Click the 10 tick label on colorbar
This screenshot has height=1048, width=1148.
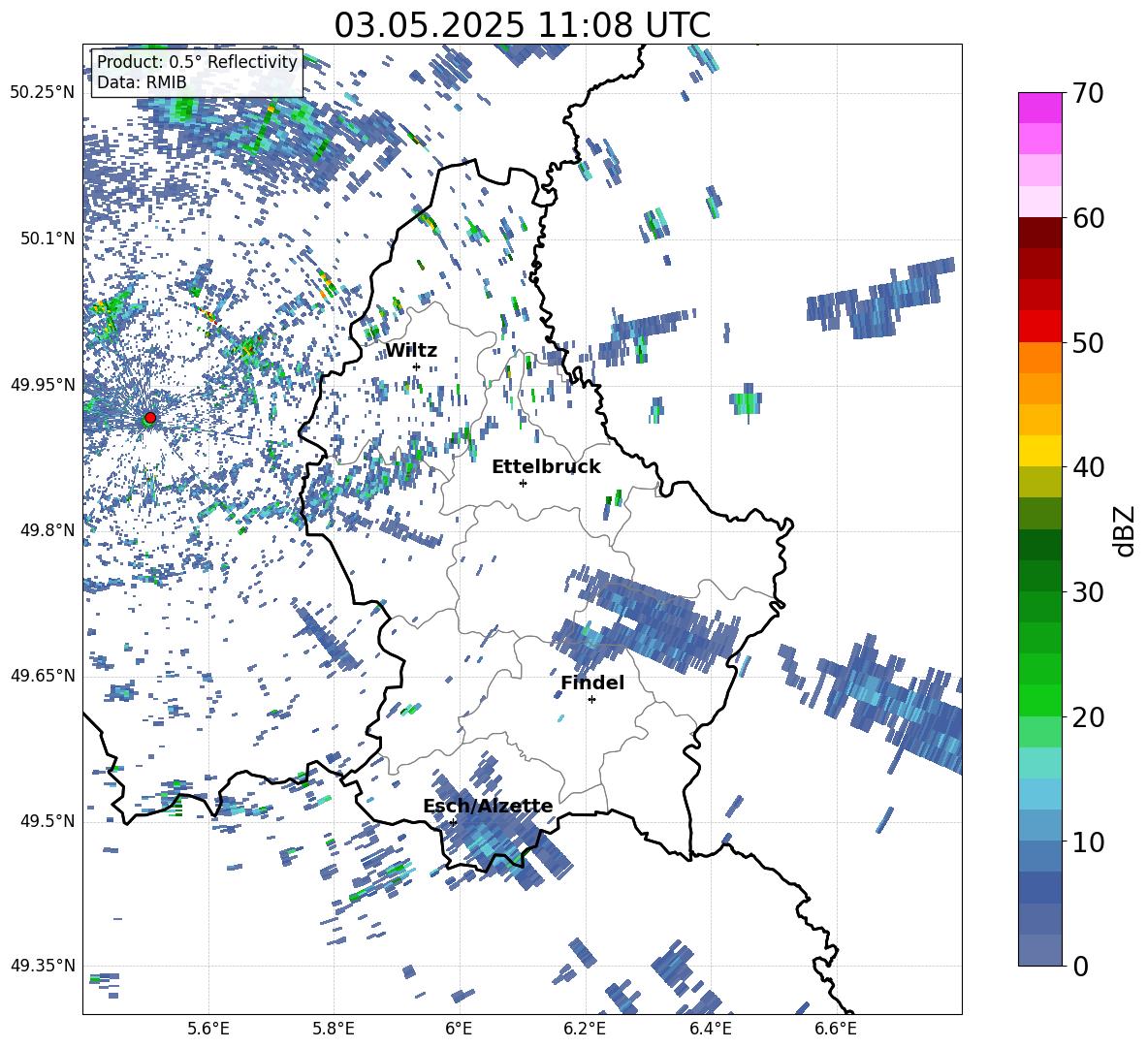[1088, 842]
